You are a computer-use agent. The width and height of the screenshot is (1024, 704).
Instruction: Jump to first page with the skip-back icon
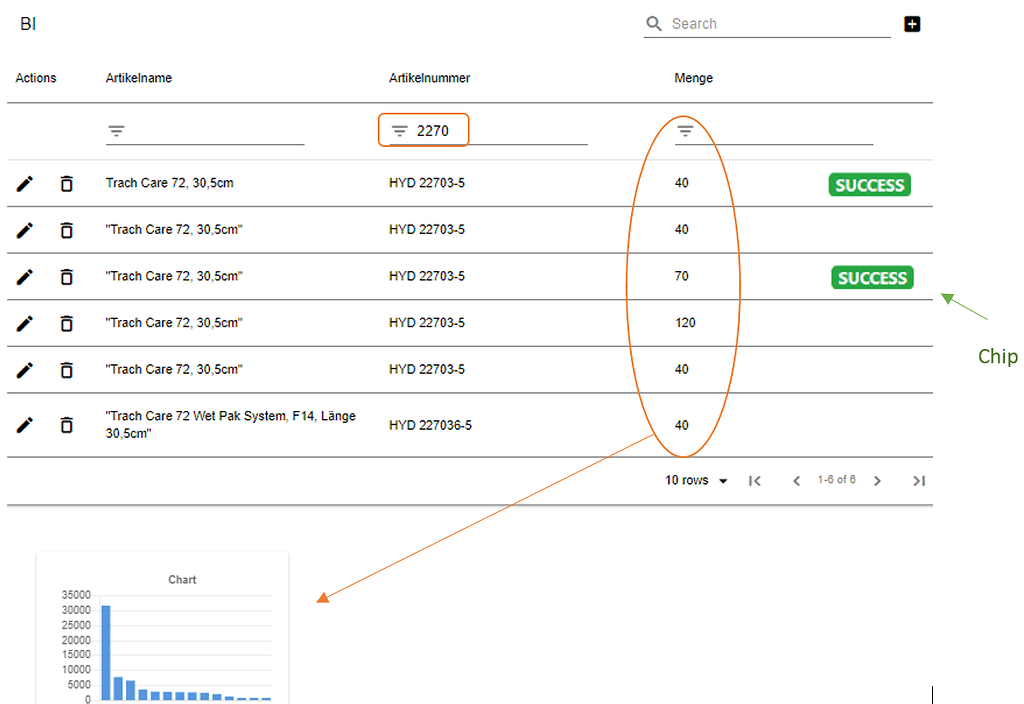[x=755, y=480]
